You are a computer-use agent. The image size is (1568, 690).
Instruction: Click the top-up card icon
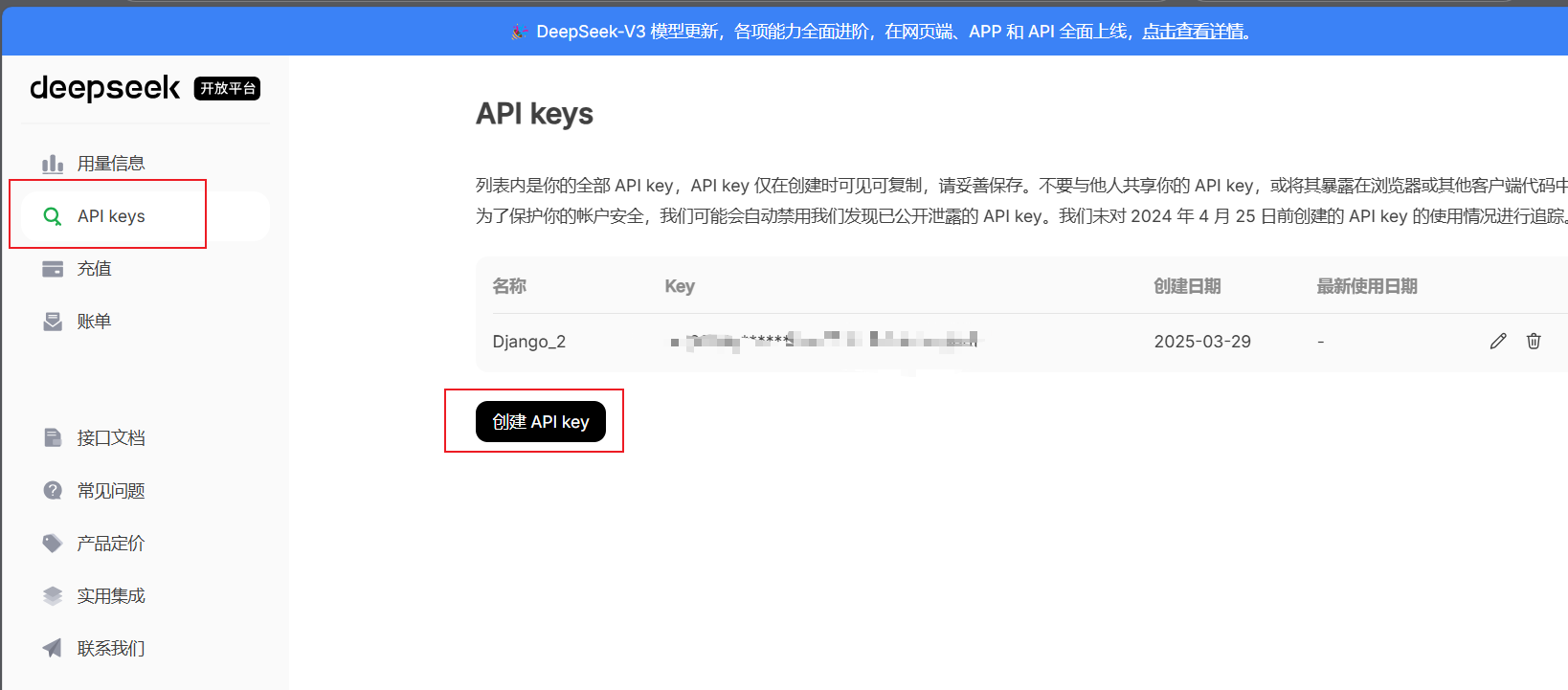click(53, 269)
